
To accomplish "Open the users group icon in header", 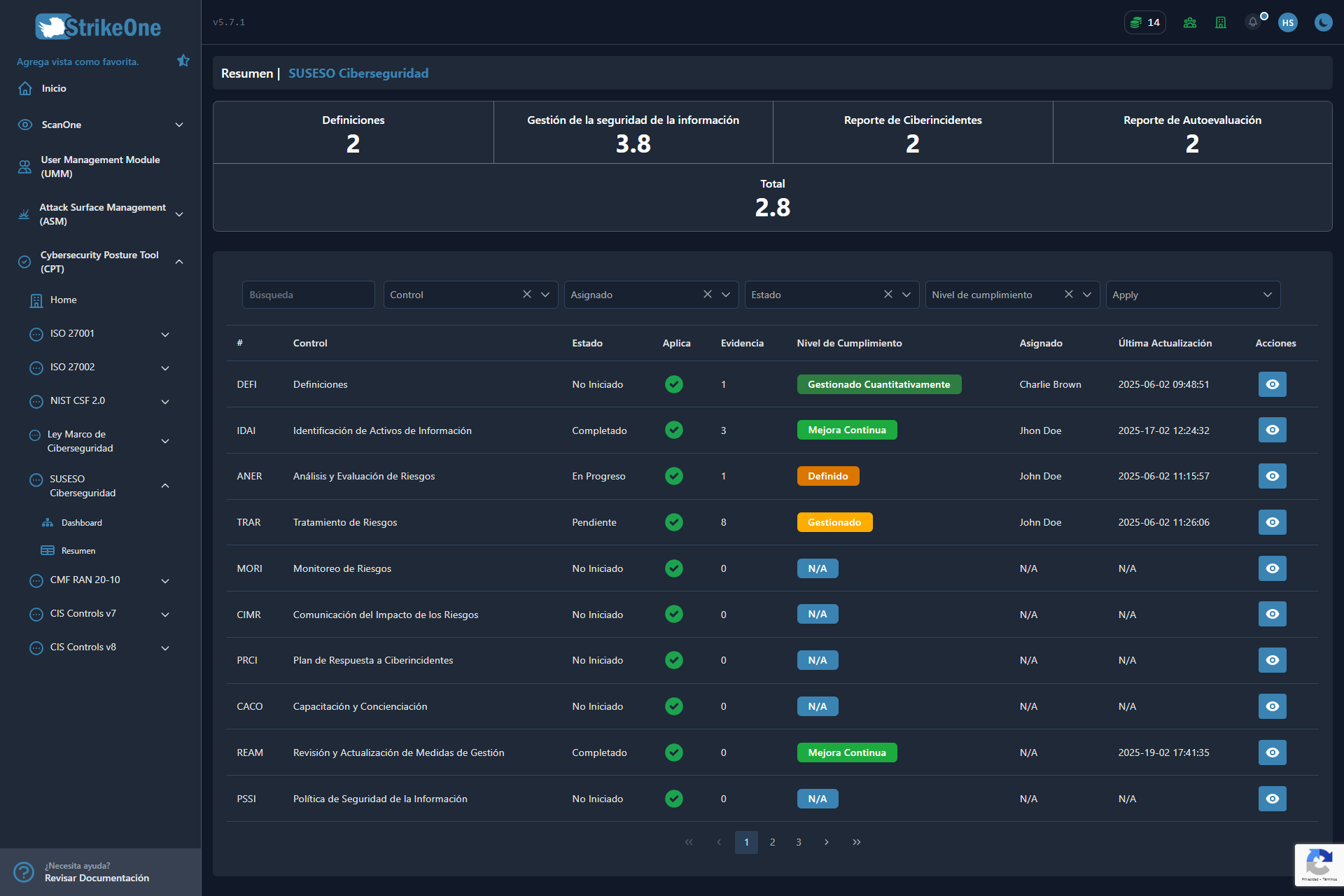I will coord(1190,22).
